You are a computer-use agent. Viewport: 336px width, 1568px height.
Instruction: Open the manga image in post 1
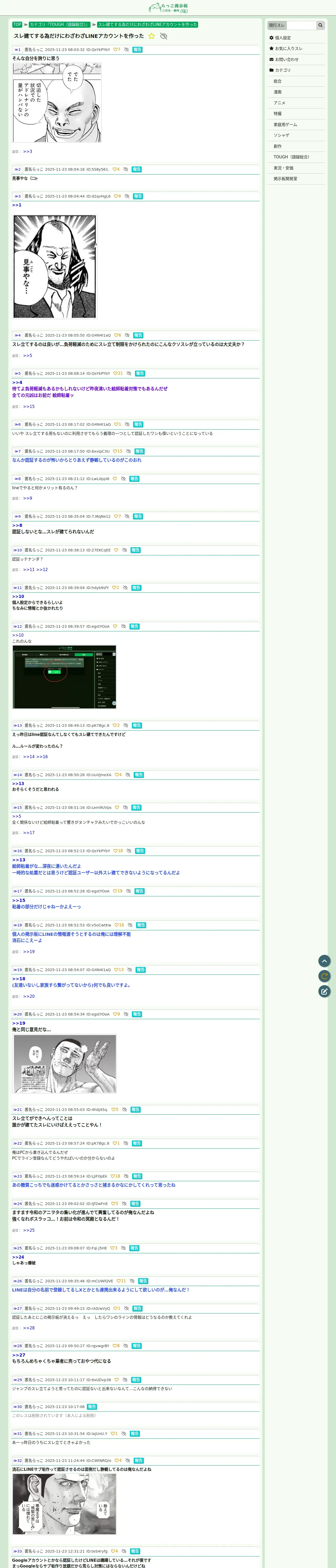(57, 103)
